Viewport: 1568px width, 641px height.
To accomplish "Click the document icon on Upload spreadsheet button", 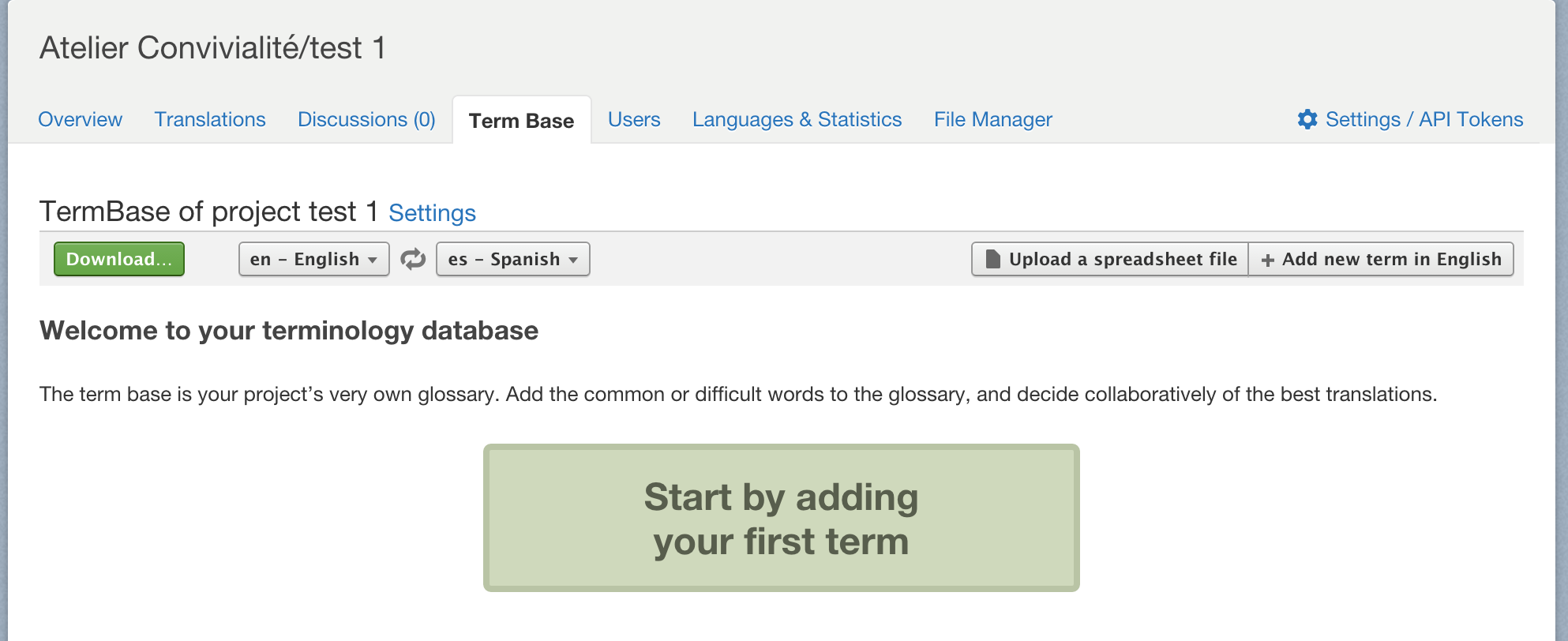I will pos(993,259).
